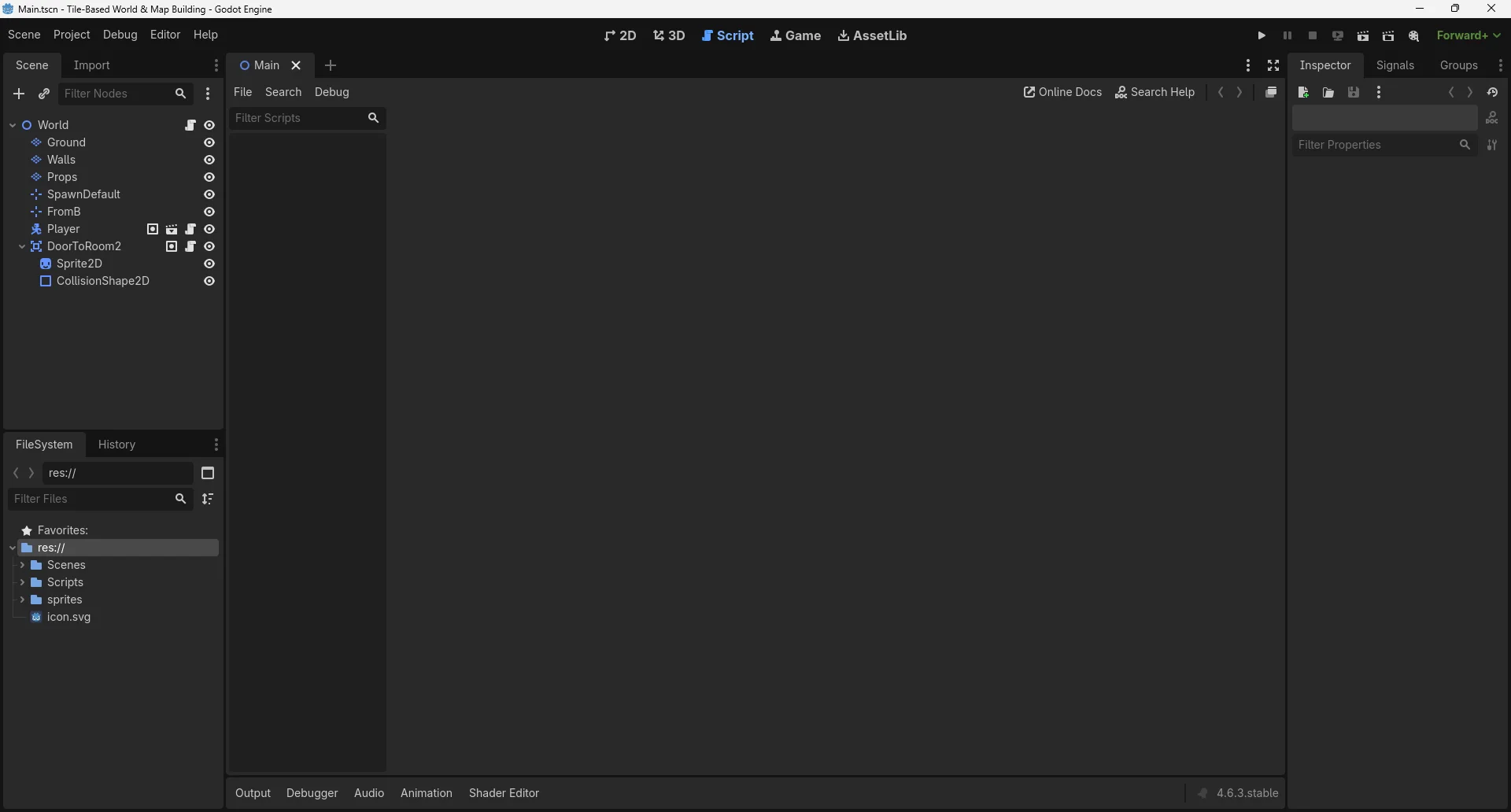Toggle floating script editor window

(1271, 92)
